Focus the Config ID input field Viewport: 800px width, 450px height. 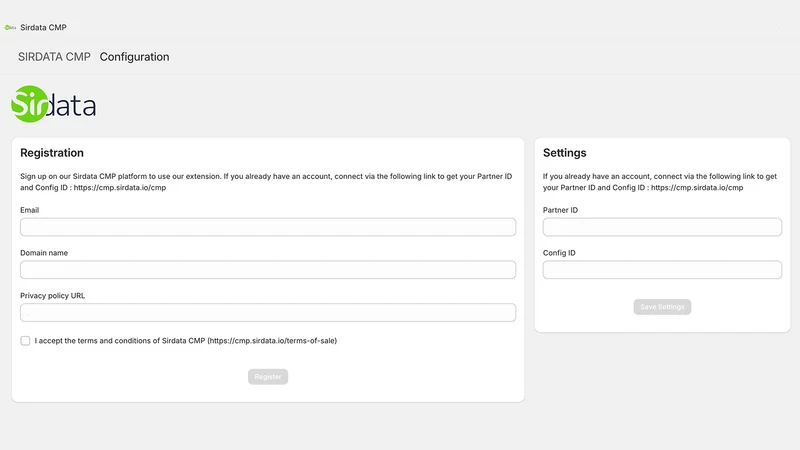(662, 270)
